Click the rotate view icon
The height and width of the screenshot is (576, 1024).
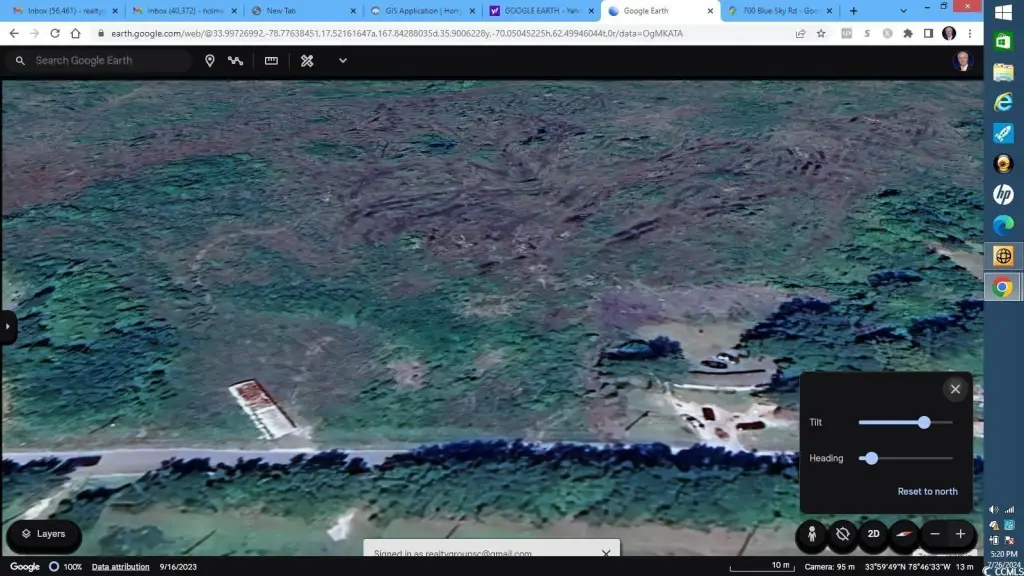842,534
